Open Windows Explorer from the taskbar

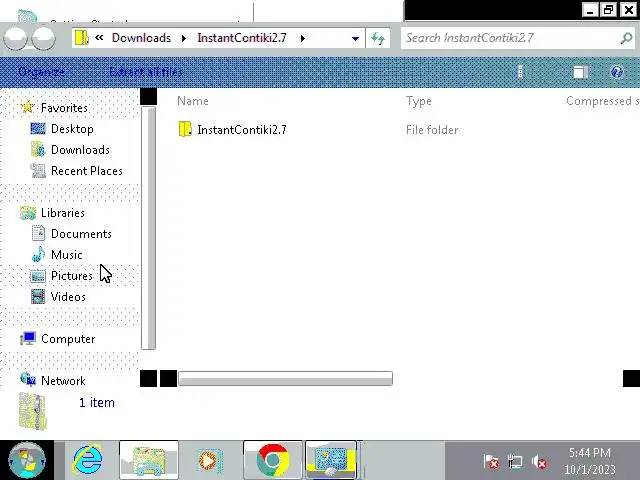(x=149, y=460)
